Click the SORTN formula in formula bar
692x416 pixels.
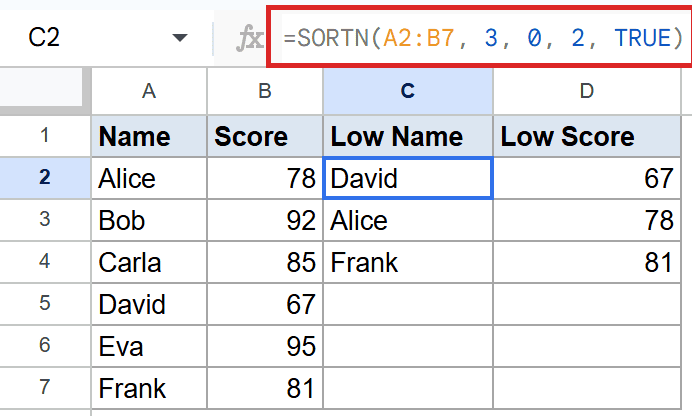(483, 37)
